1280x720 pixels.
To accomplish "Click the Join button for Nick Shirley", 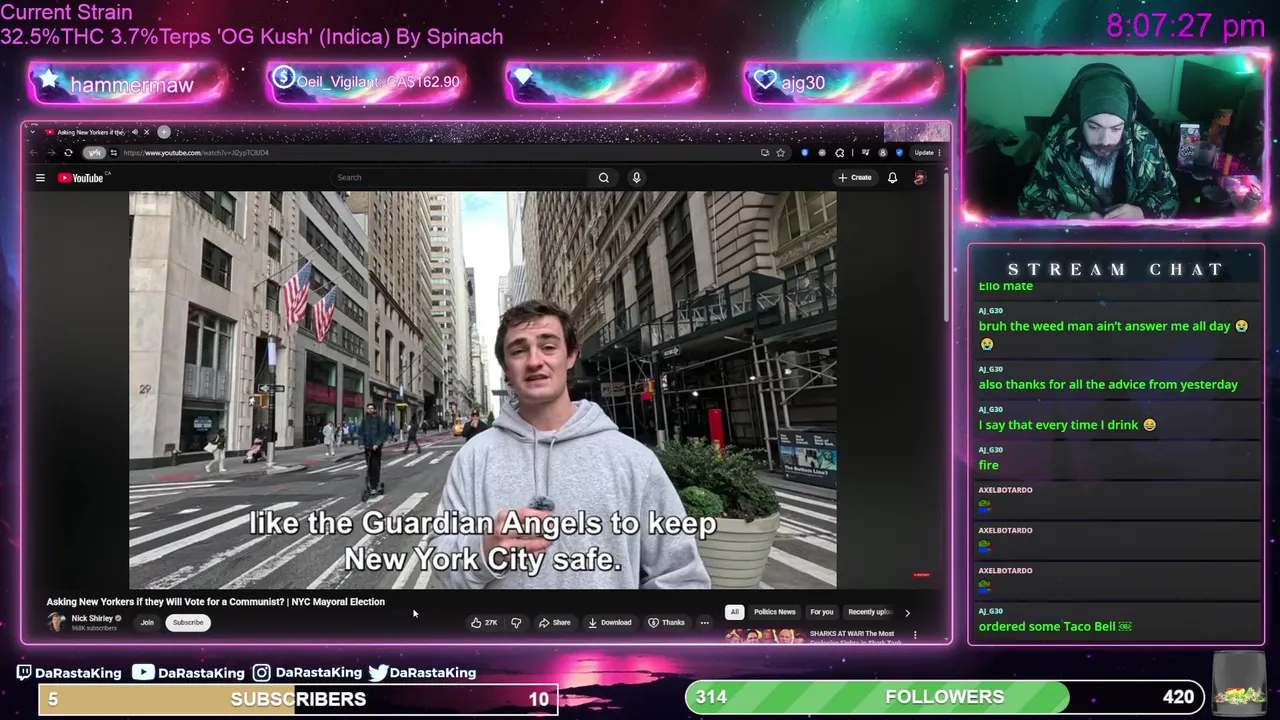I will (x=147, y=622).
